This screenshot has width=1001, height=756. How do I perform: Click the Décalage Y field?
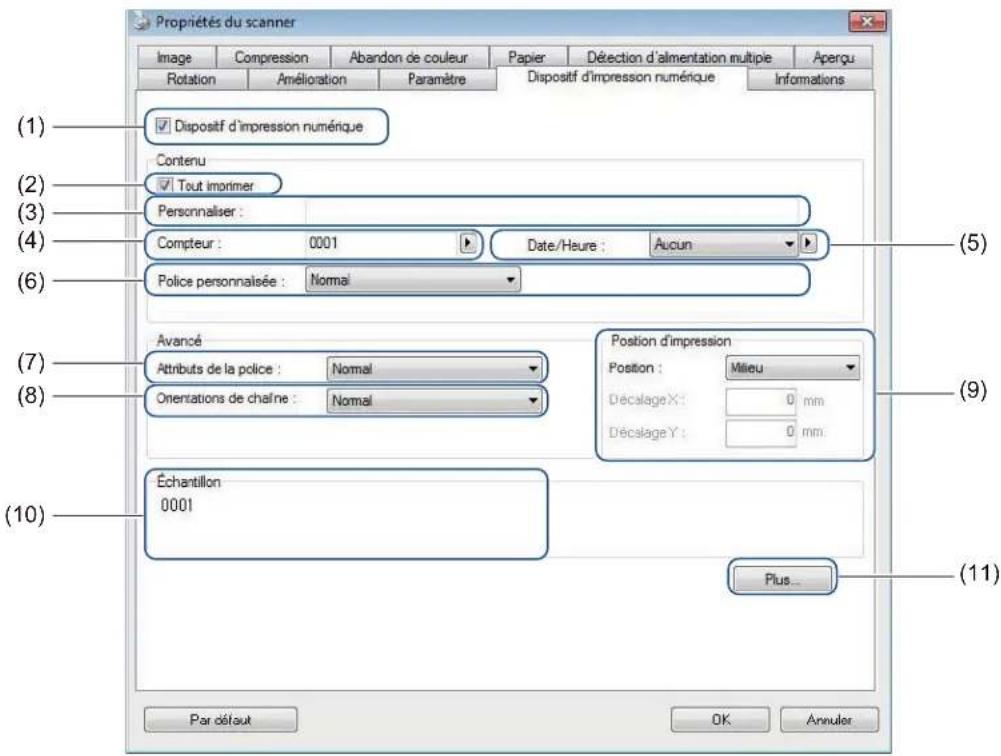(x=760, y=432)
